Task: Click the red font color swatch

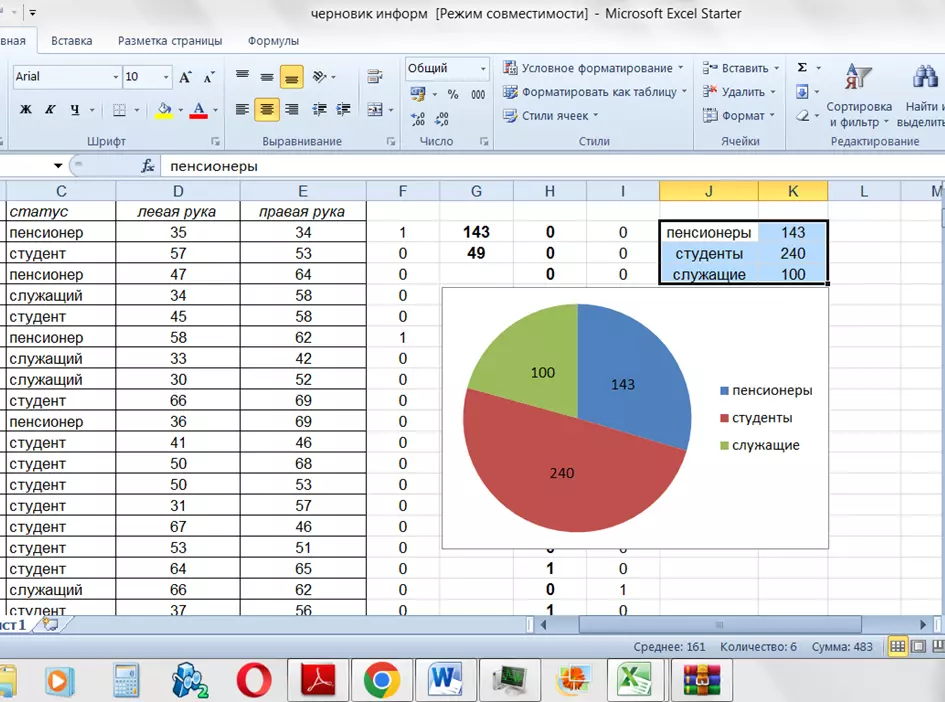Action: (198, 110)
